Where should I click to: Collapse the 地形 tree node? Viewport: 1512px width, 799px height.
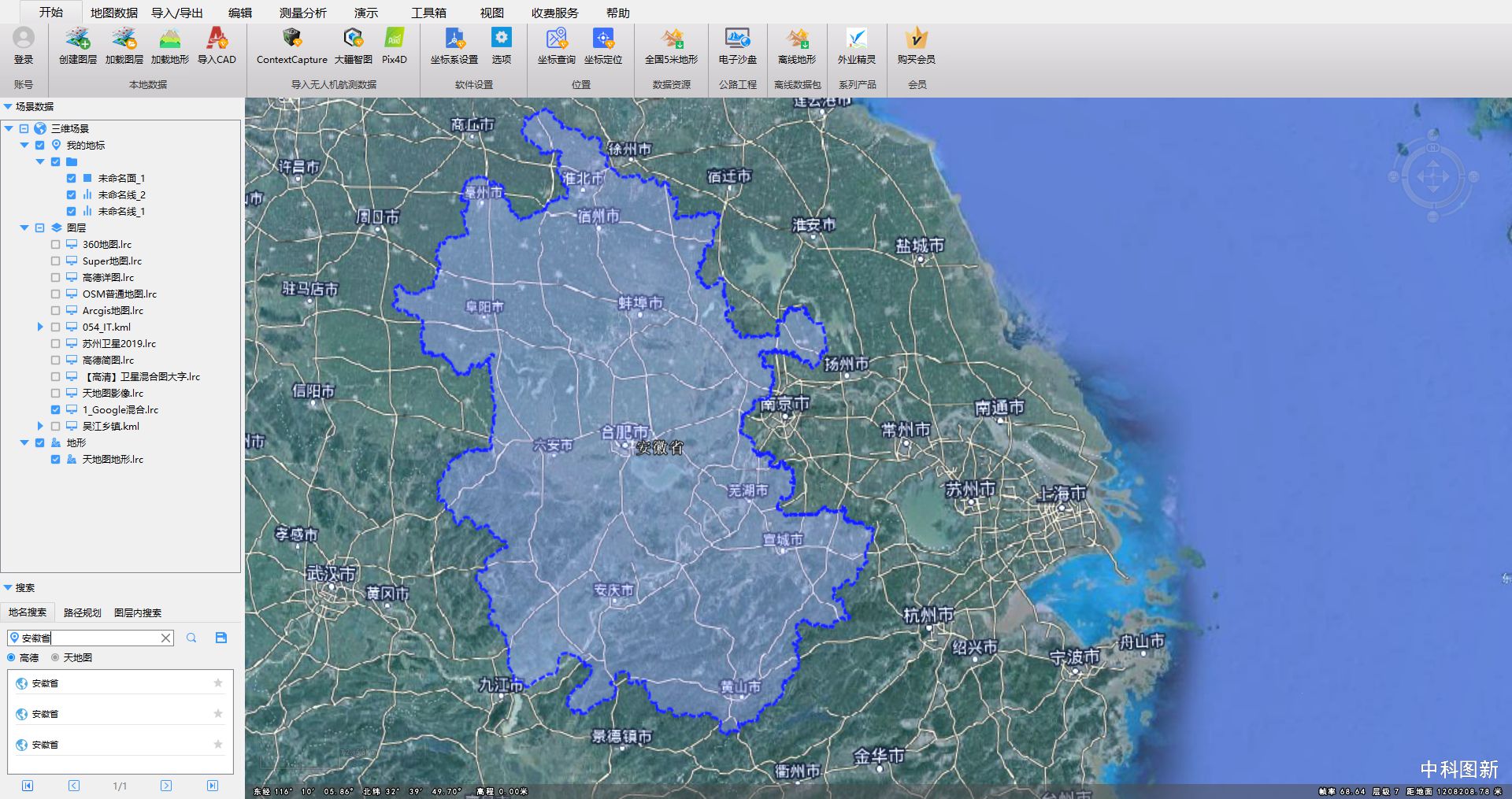[24, 442]
